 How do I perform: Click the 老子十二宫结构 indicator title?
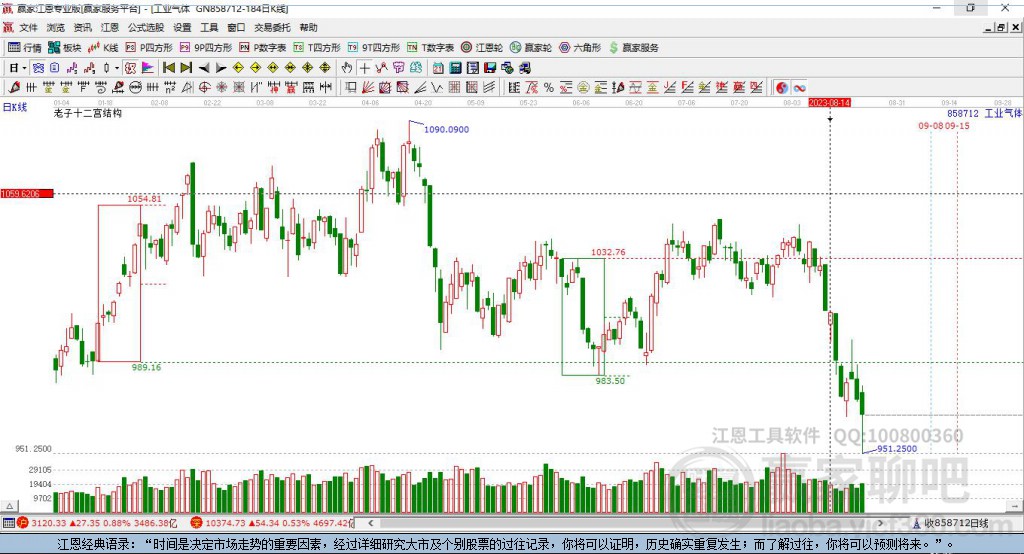point(88,113)
